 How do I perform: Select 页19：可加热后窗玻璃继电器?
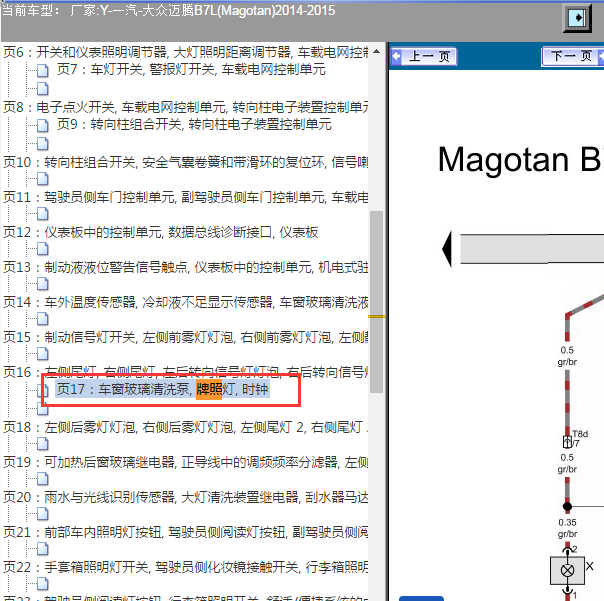pos(186,462)
